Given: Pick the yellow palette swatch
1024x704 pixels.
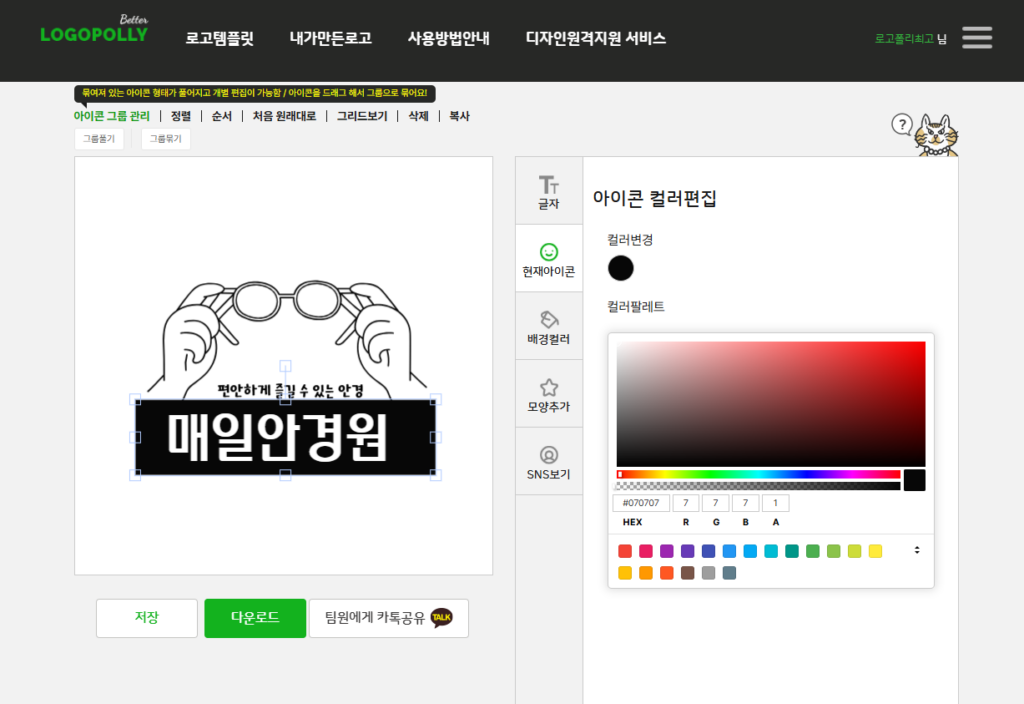Looking at the screenshot, I should (x=876, y=551).
